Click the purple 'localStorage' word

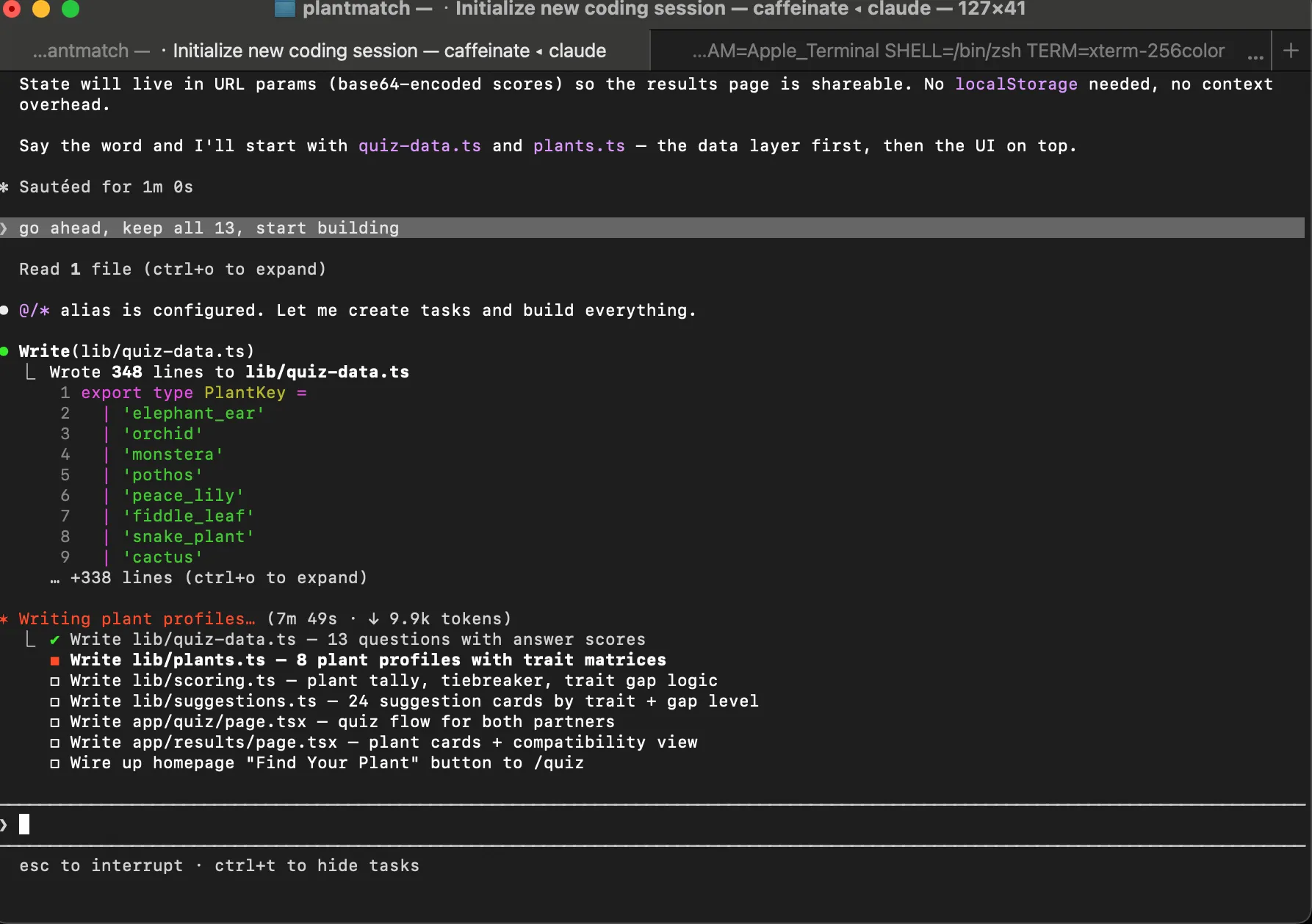[1016, 84]
